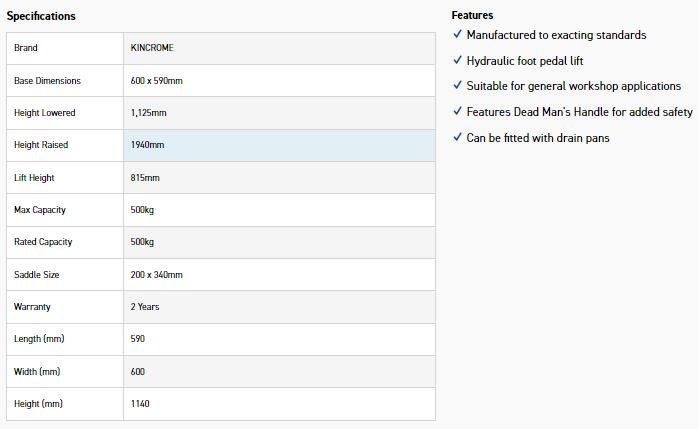The image size is (699, 429).
Task: Click checkmark beside general workshop applications
Action: (x=457, y=86)
